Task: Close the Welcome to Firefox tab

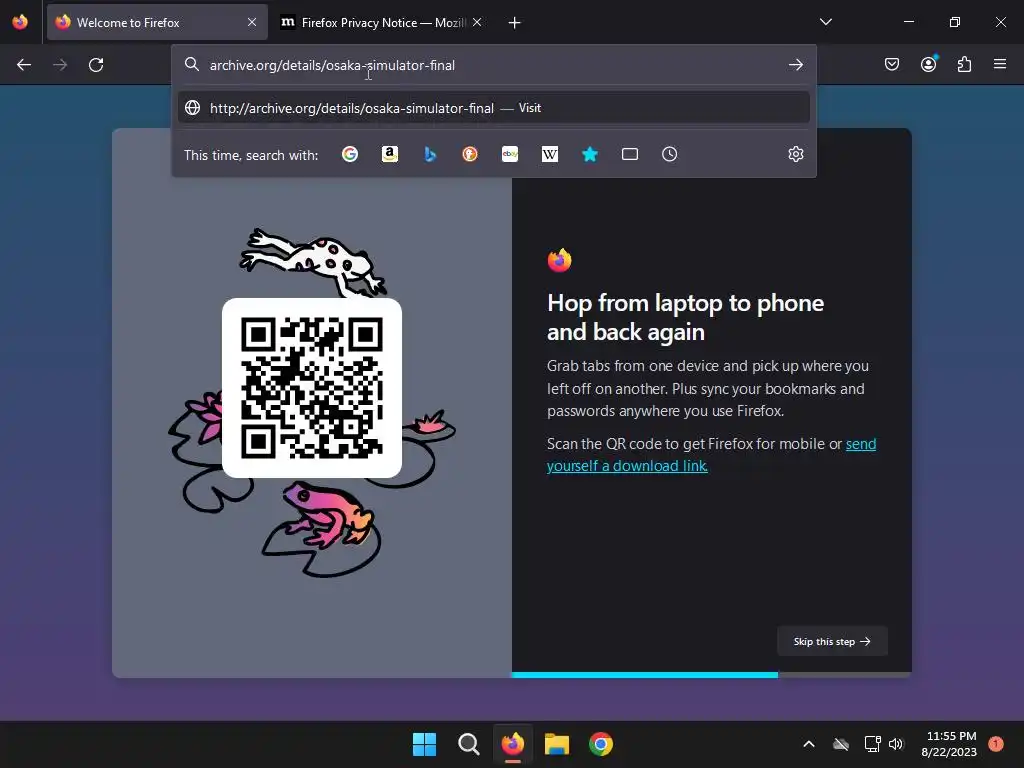Action: 252,22
